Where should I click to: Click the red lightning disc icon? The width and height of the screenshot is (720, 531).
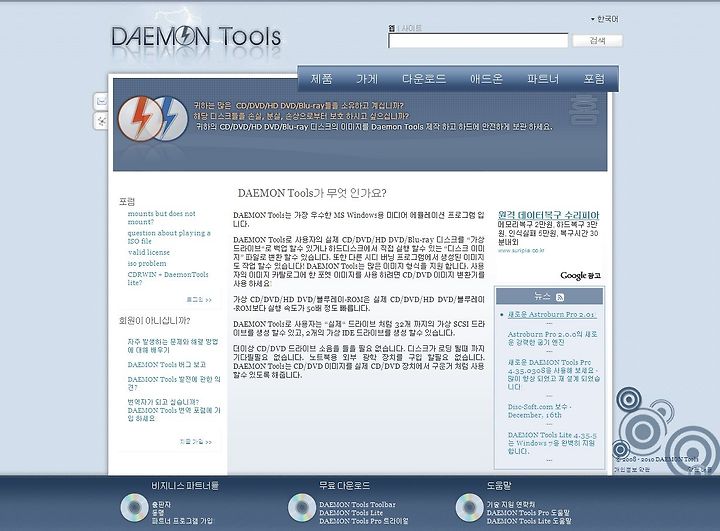[140, 119]
